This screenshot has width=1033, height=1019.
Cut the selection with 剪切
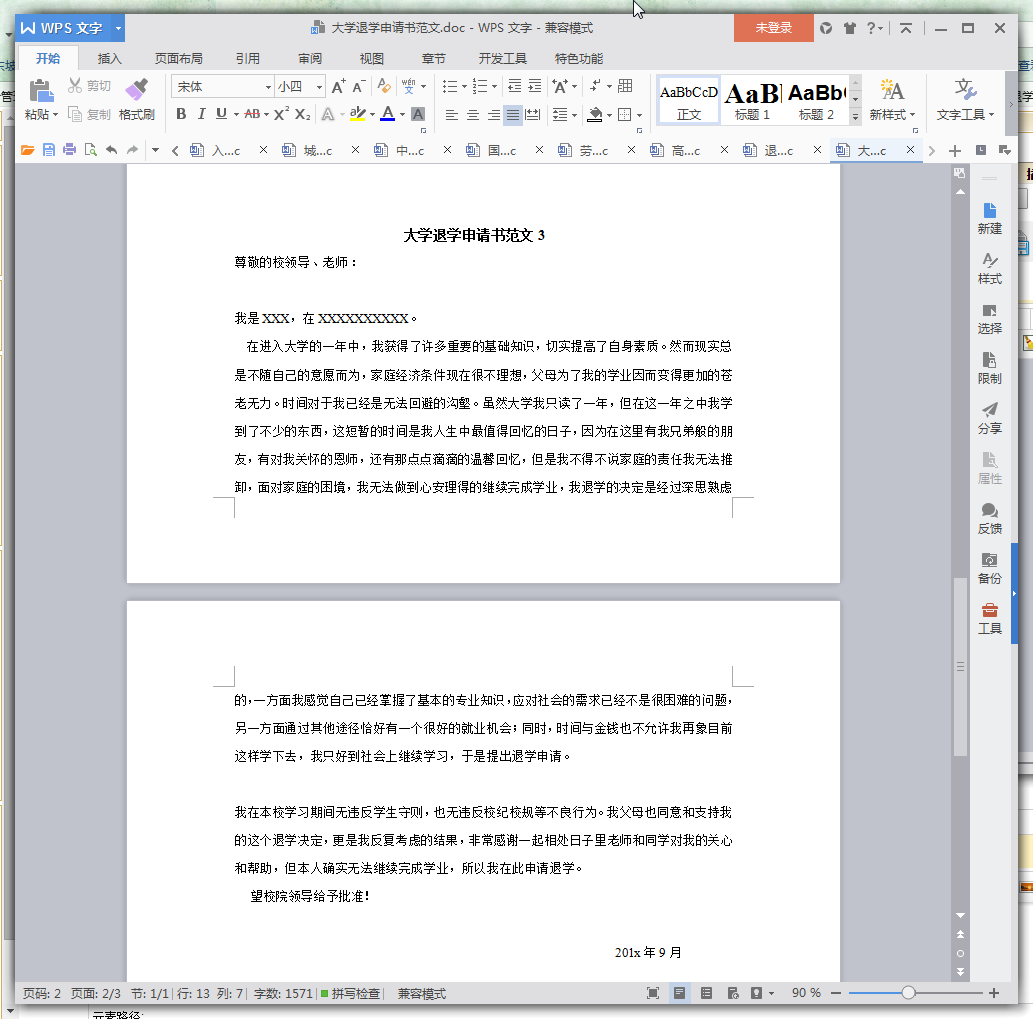pos(89,86)
